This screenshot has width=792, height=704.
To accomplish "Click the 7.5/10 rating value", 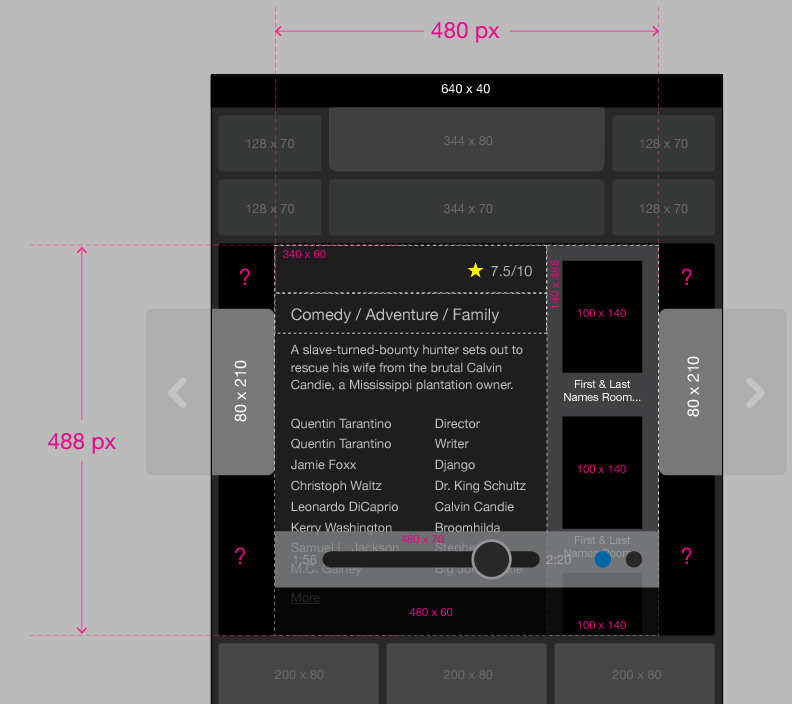I will tap(511, 271).
